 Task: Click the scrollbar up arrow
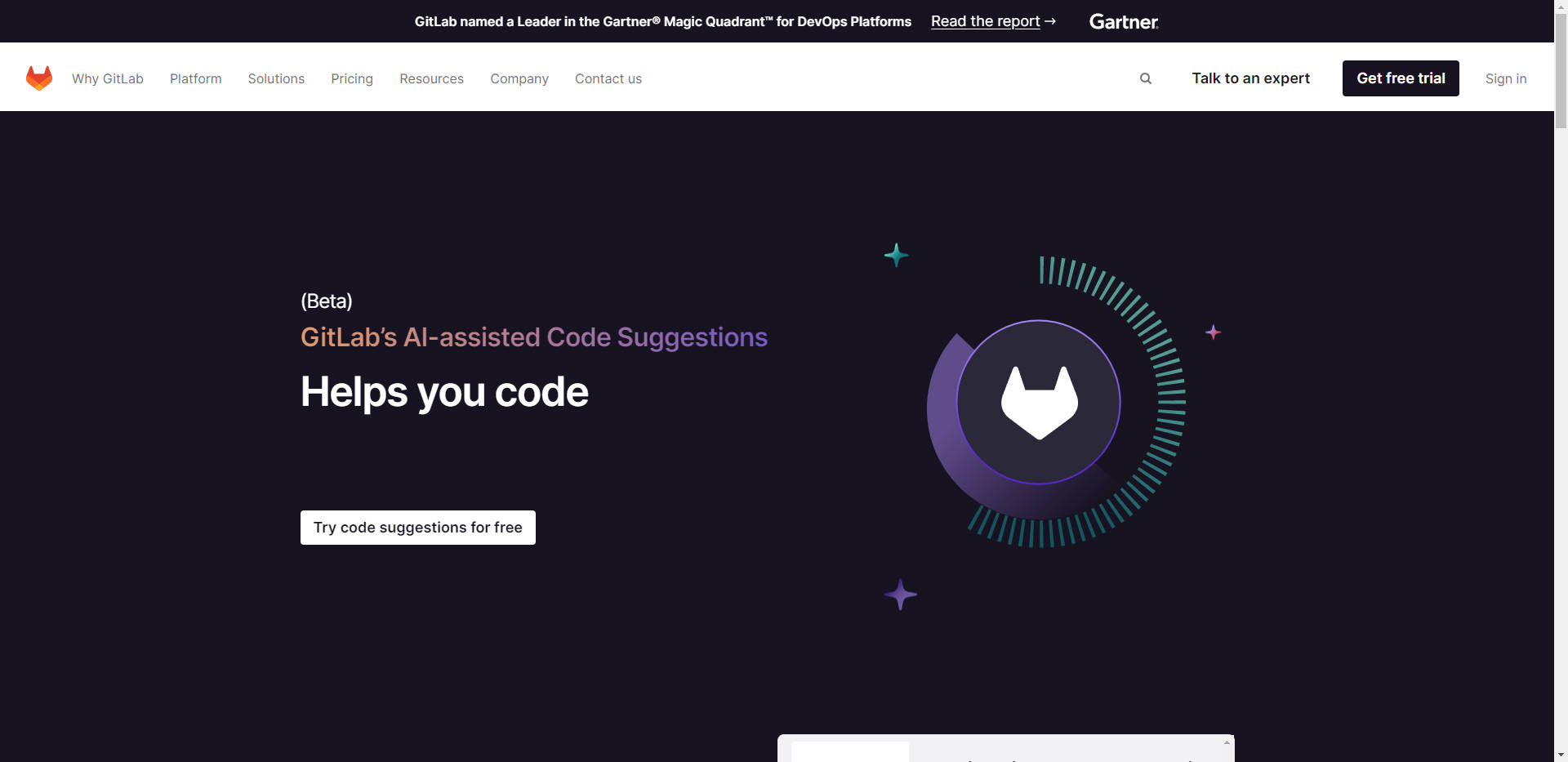point(1561,7)
